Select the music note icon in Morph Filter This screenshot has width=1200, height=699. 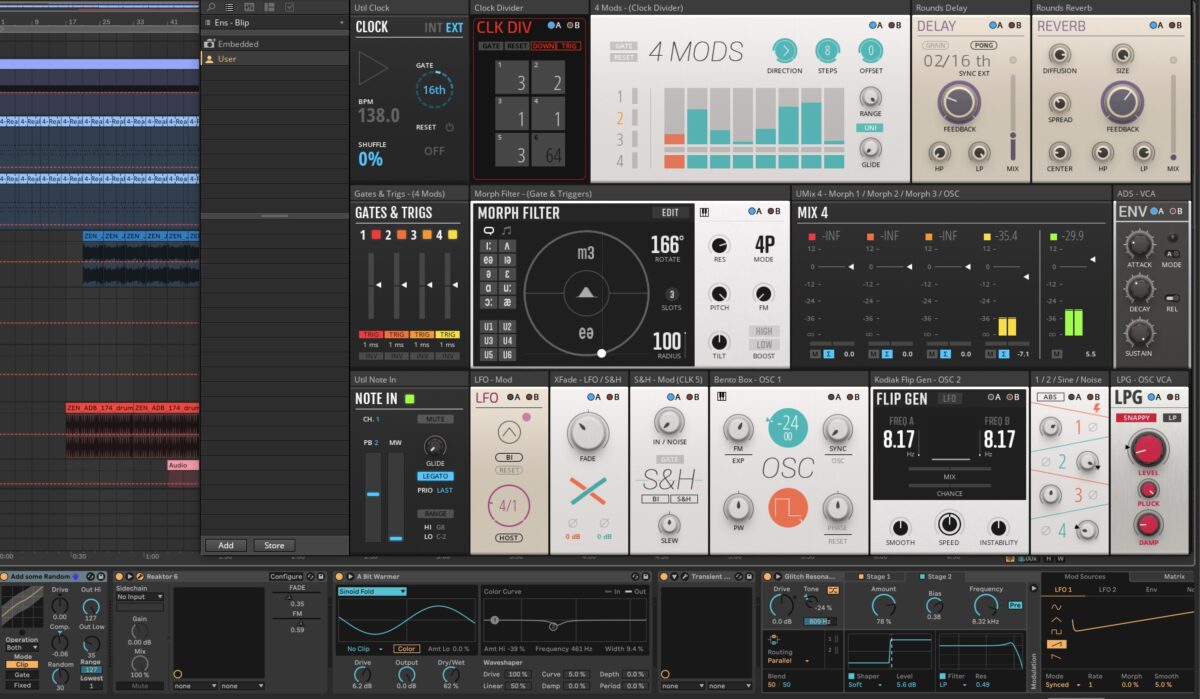[507, 230]
